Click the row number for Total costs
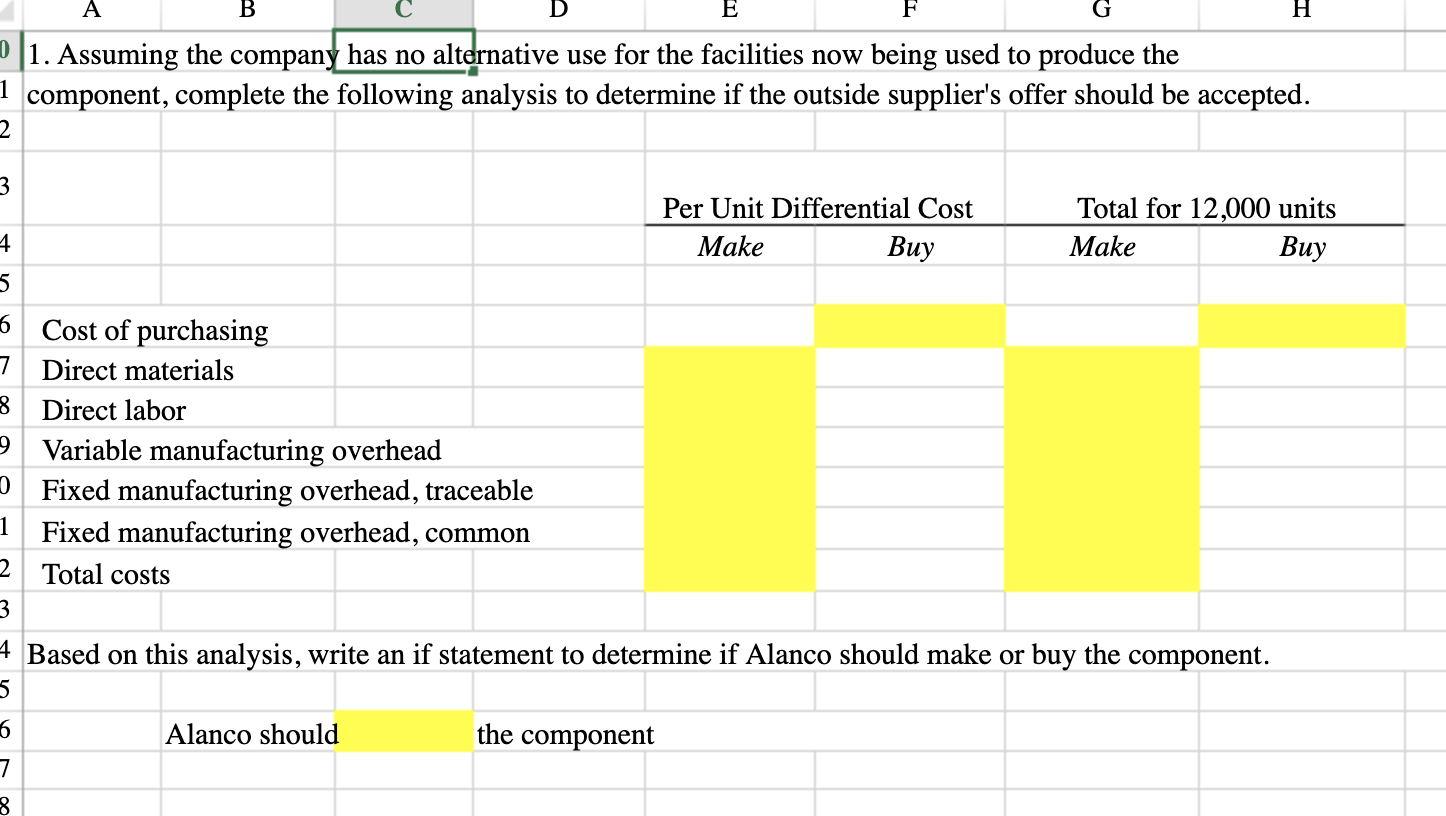The width and height of the screenshot is (1446, 816). (x=8, y=574)
